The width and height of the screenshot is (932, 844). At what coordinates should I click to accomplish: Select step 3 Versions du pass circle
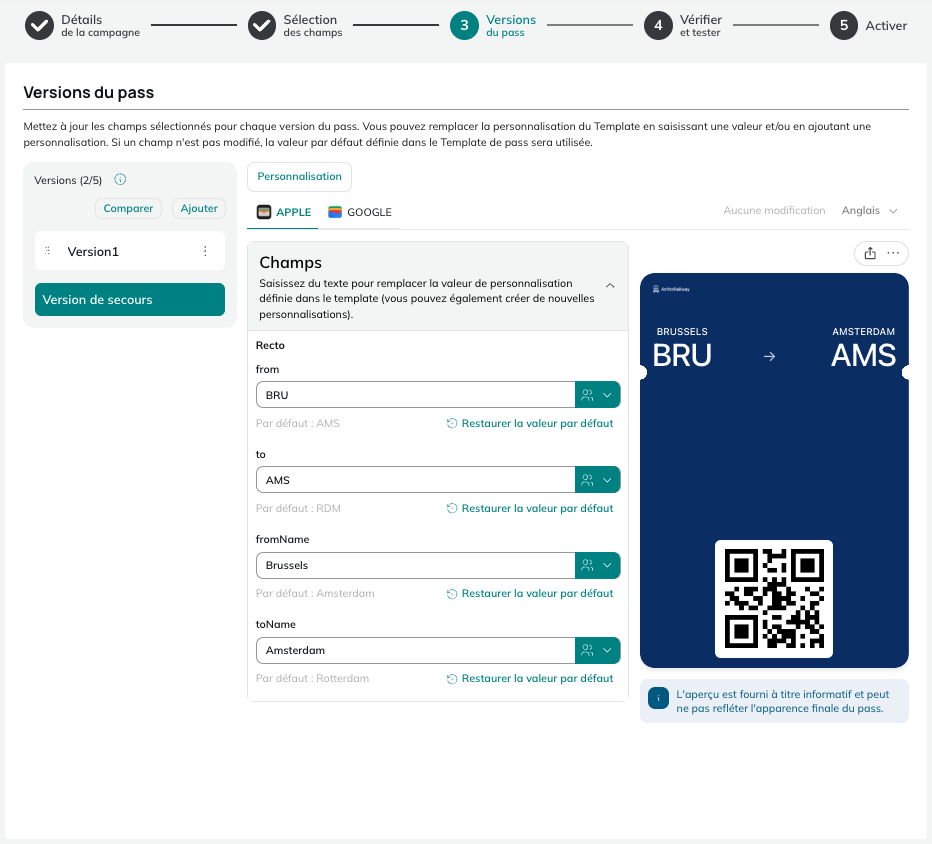pos(464,26)
